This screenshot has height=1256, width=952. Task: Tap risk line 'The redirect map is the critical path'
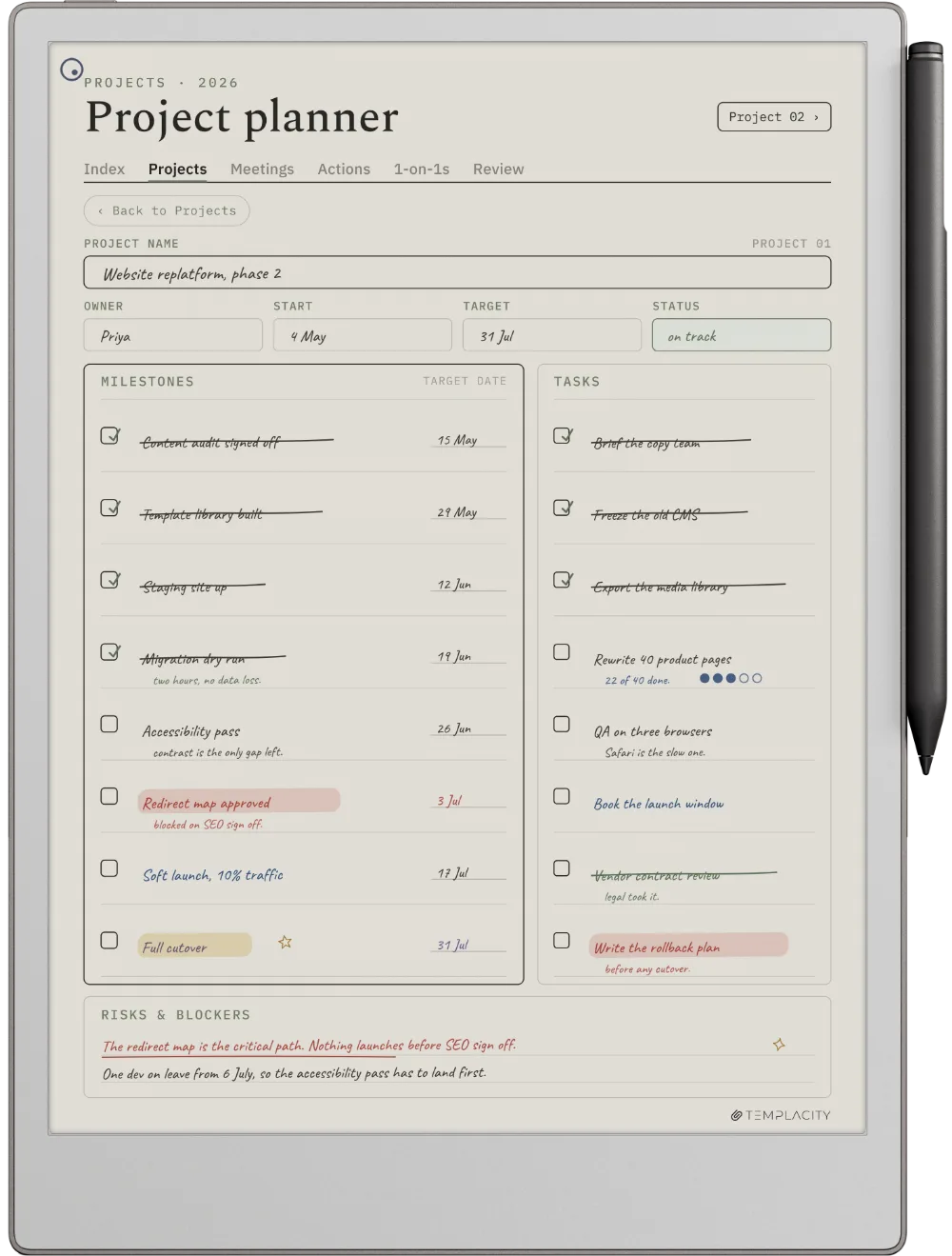click(309, 1046)
